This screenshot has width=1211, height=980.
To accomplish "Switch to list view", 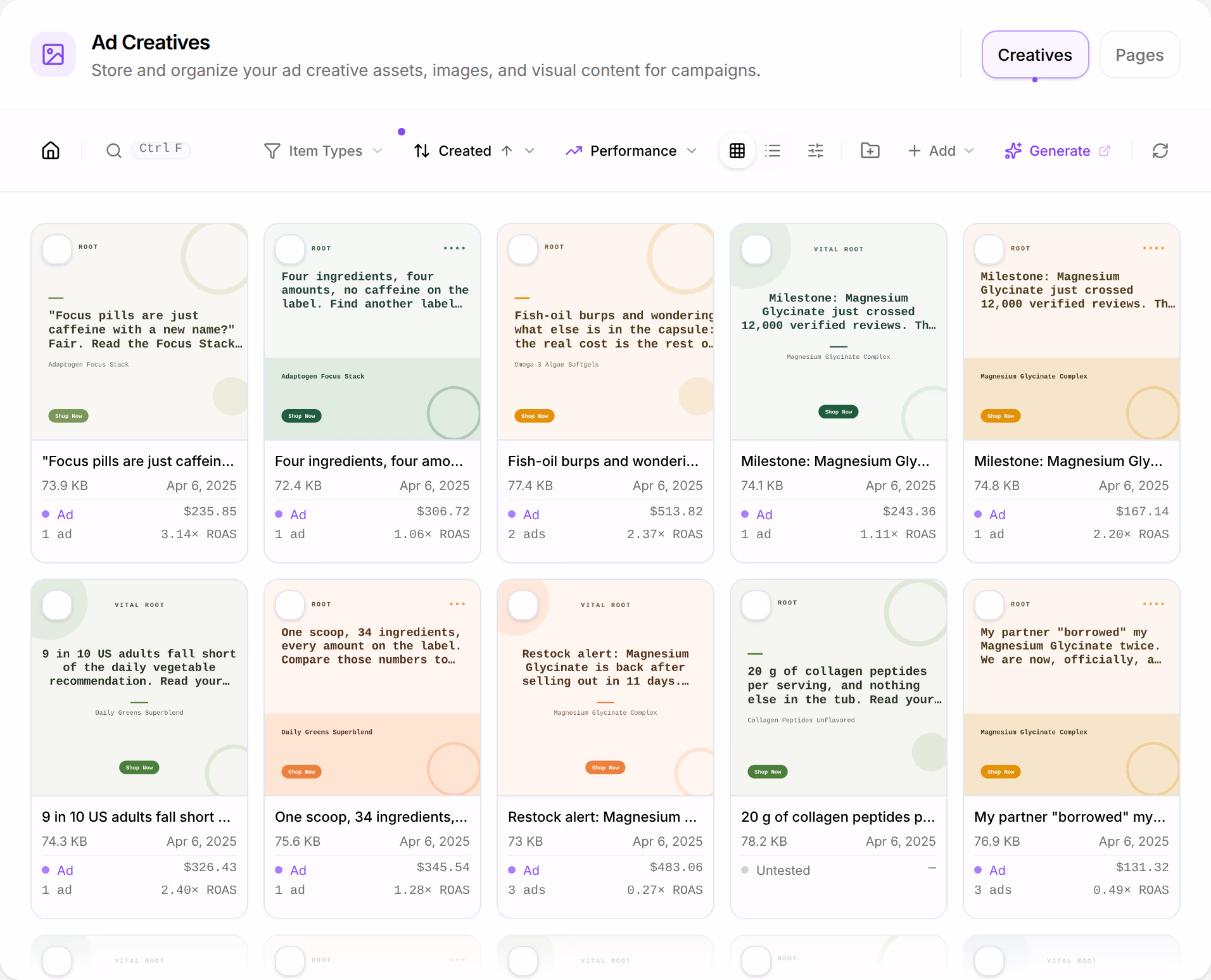I will point(773,151).
